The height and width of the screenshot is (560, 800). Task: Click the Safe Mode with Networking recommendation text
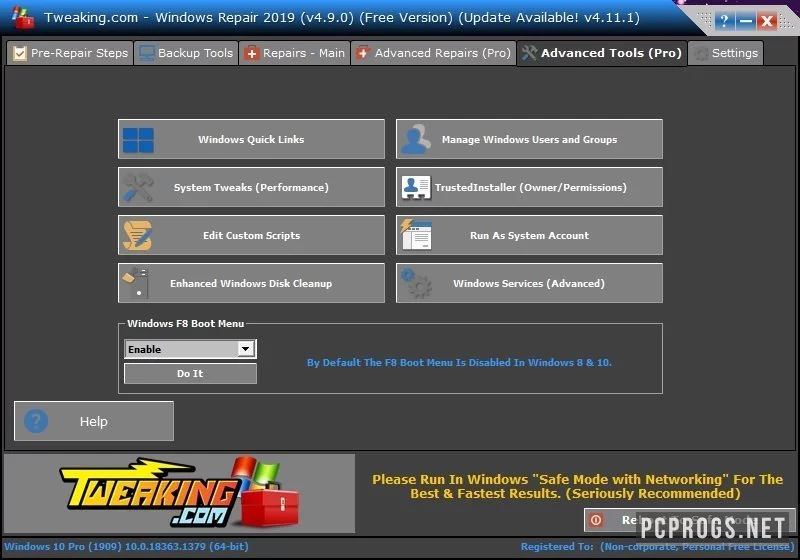click(x=577, y=487)
